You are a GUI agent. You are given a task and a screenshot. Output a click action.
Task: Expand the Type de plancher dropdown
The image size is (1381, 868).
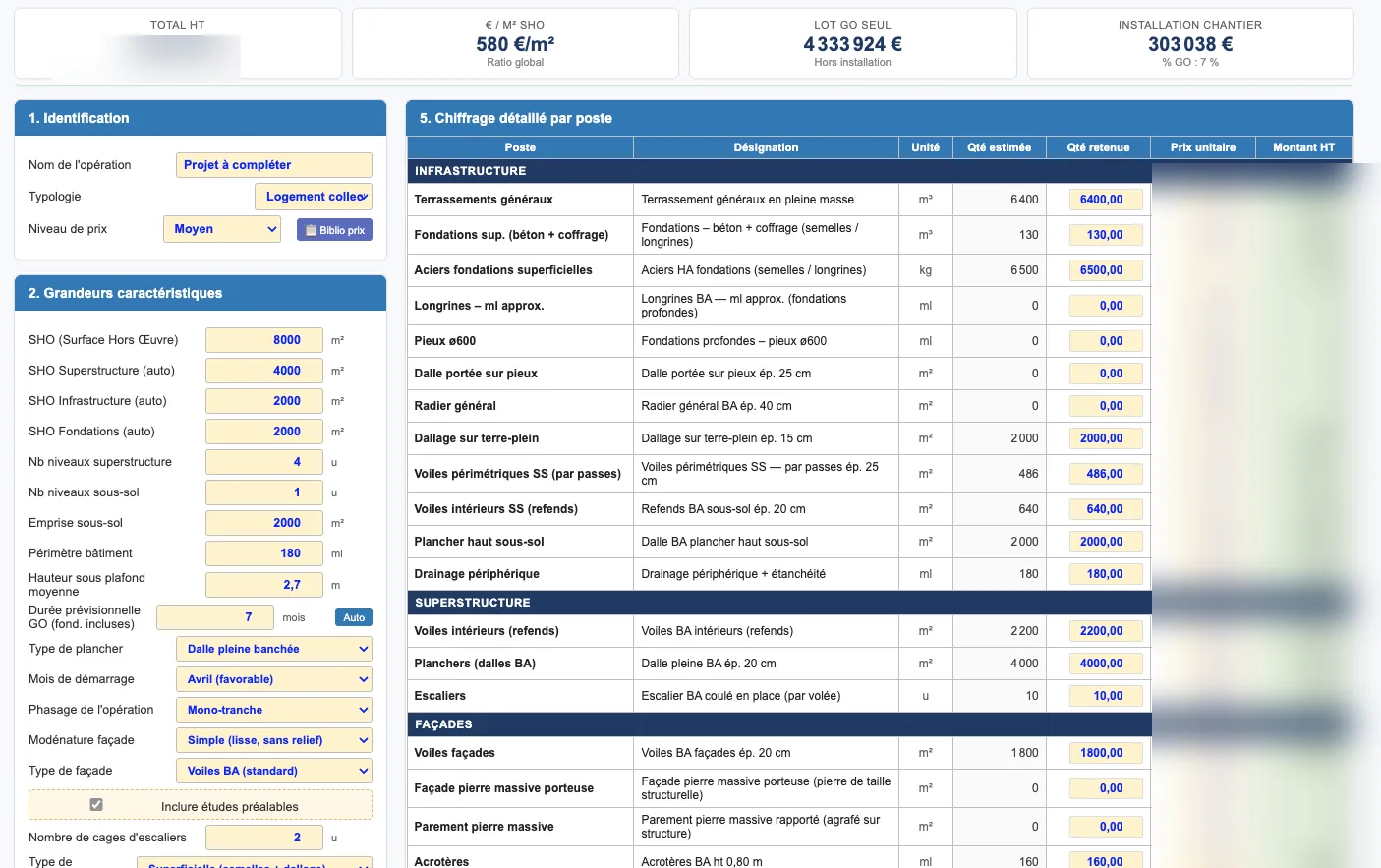pos(274,649)
